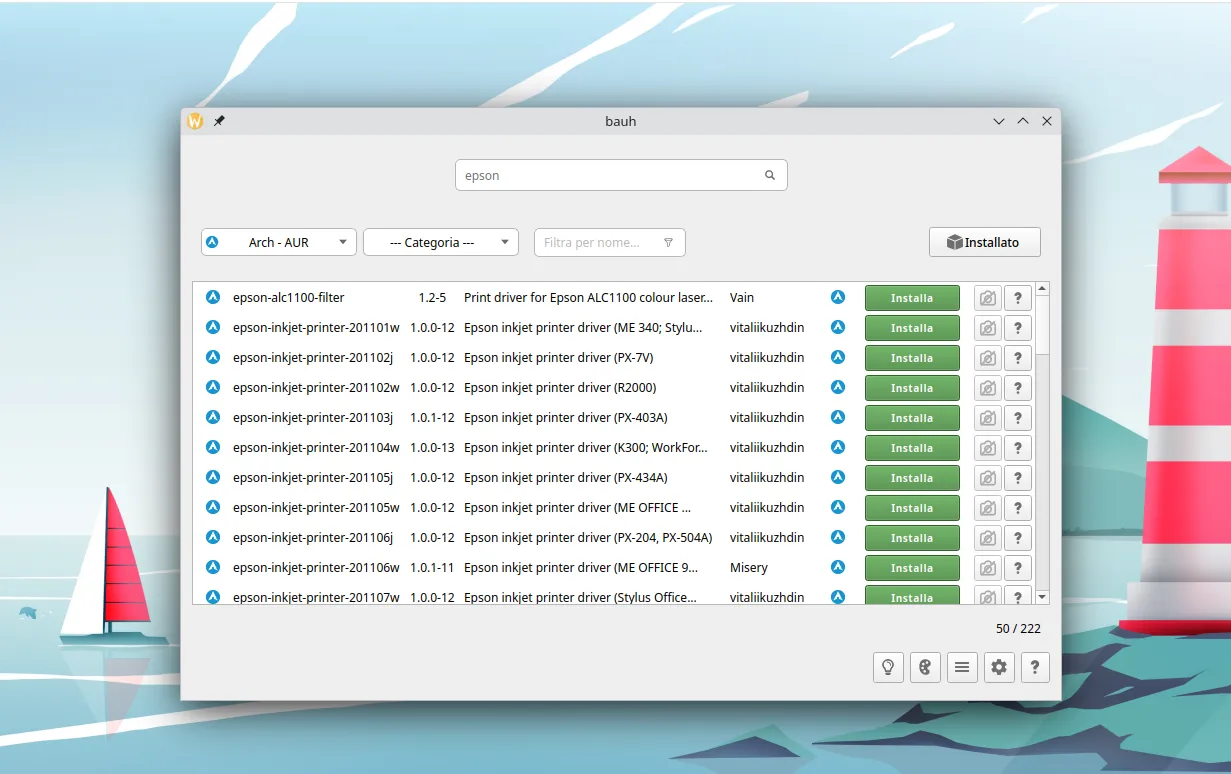Viewport: 1231px width, 774px height.
Task: Open the settings gear icon
Action: click(x=999, y=667)
